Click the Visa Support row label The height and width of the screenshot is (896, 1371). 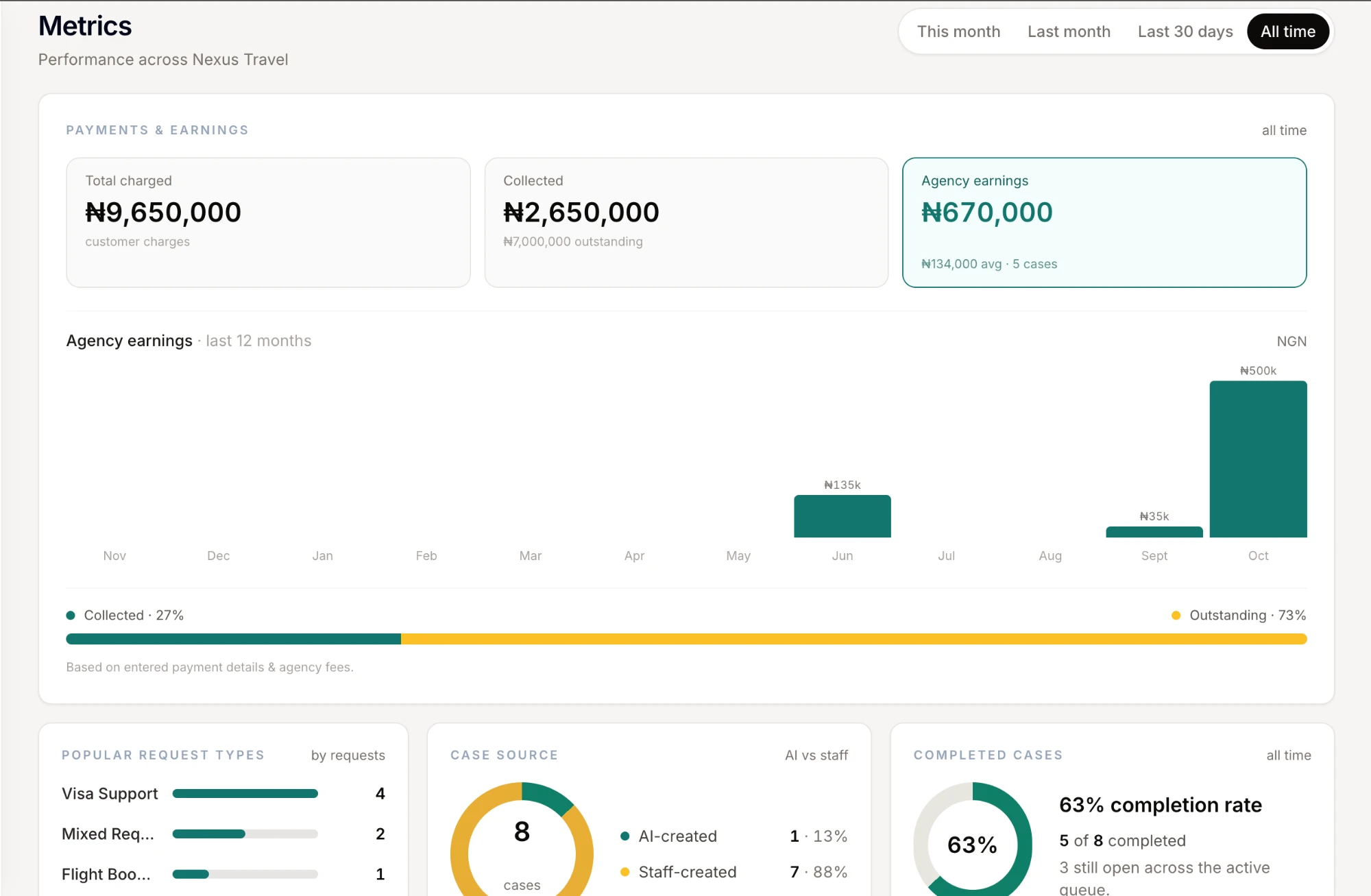(110, 794)
